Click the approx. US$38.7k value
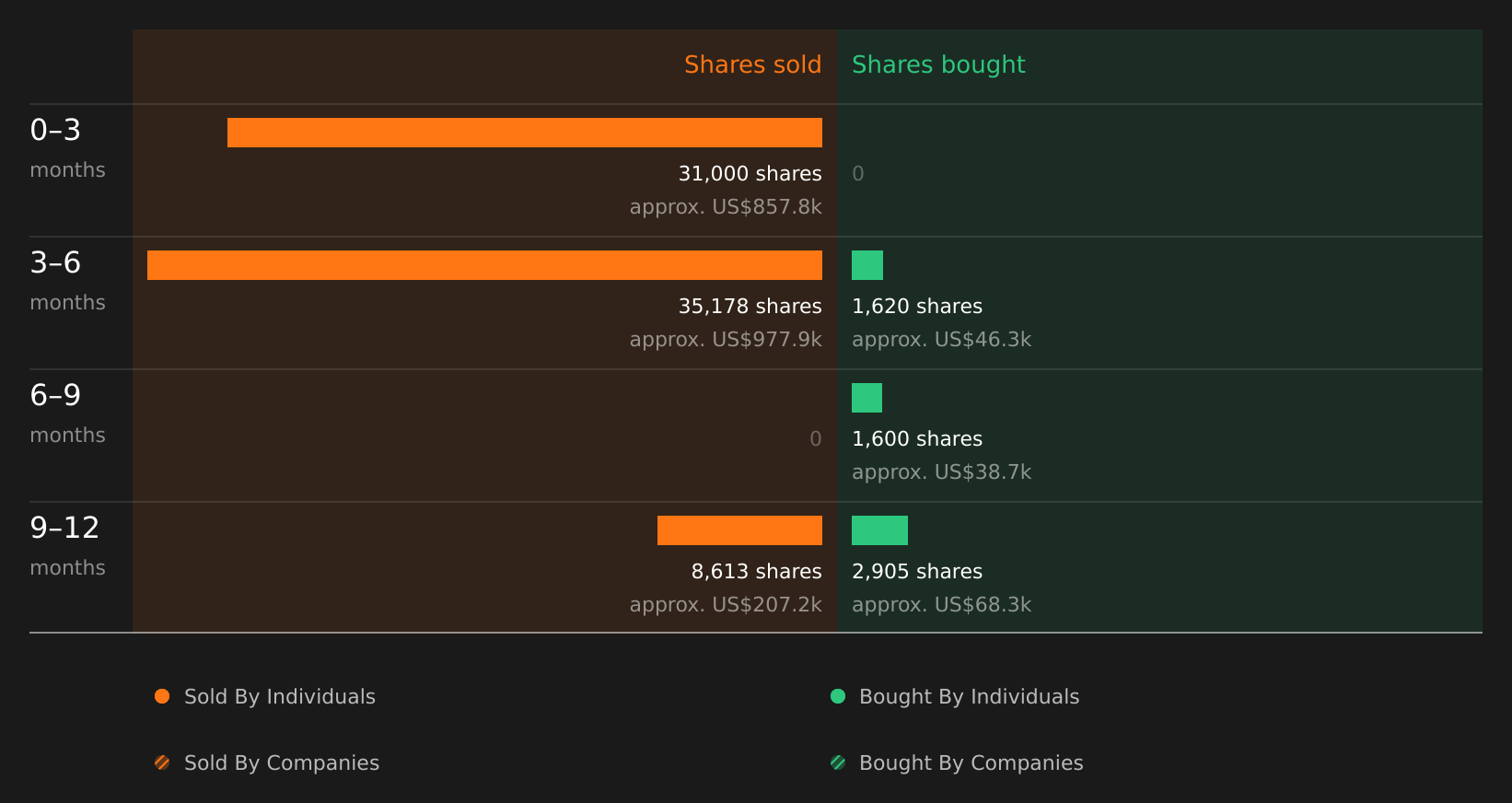The height and width of the screenshot is (803, 1512). tap(941, 472)
